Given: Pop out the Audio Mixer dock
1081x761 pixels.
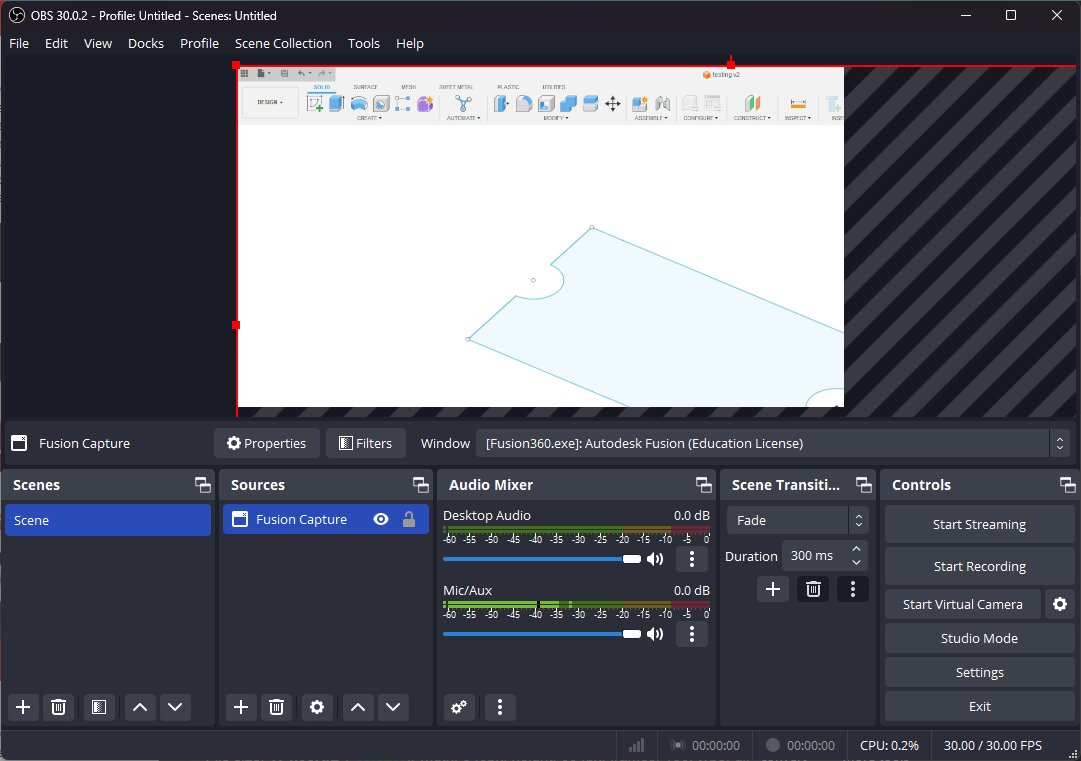Looking at the screenshot, I should 704,485.
